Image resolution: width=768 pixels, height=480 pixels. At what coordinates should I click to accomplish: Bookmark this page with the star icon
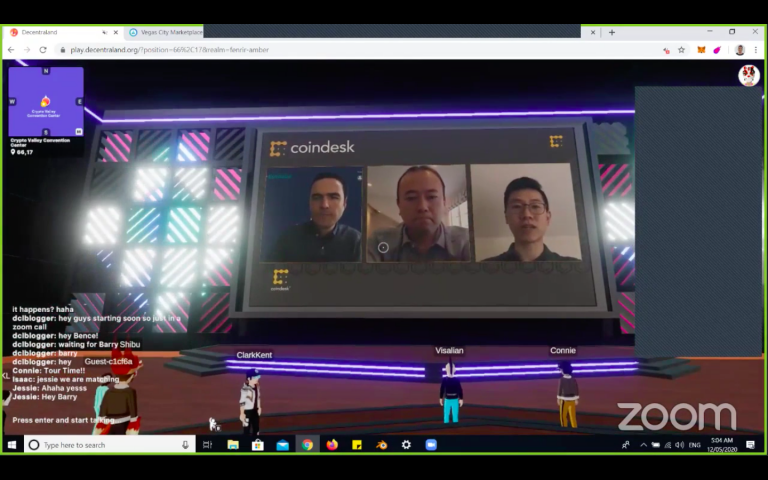click(x=681, y=50)
